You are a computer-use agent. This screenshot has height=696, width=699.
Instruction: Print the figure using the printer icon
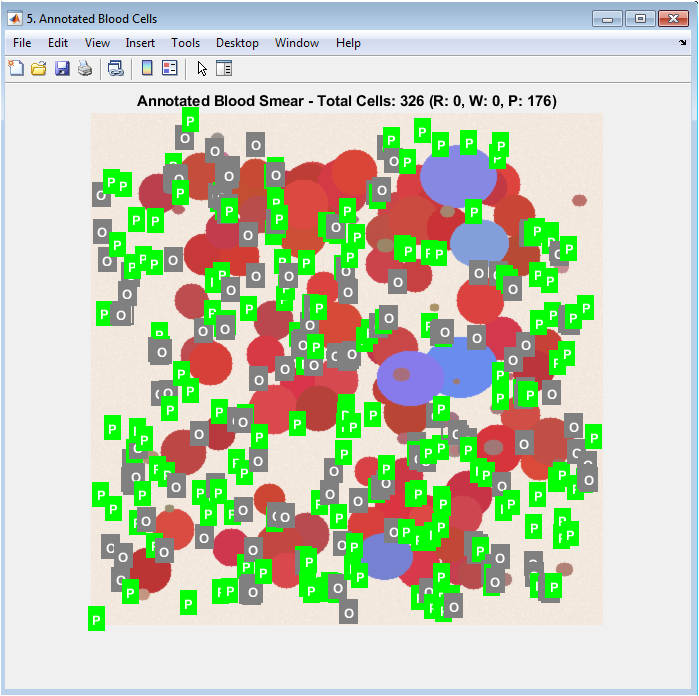pos(85,68)
